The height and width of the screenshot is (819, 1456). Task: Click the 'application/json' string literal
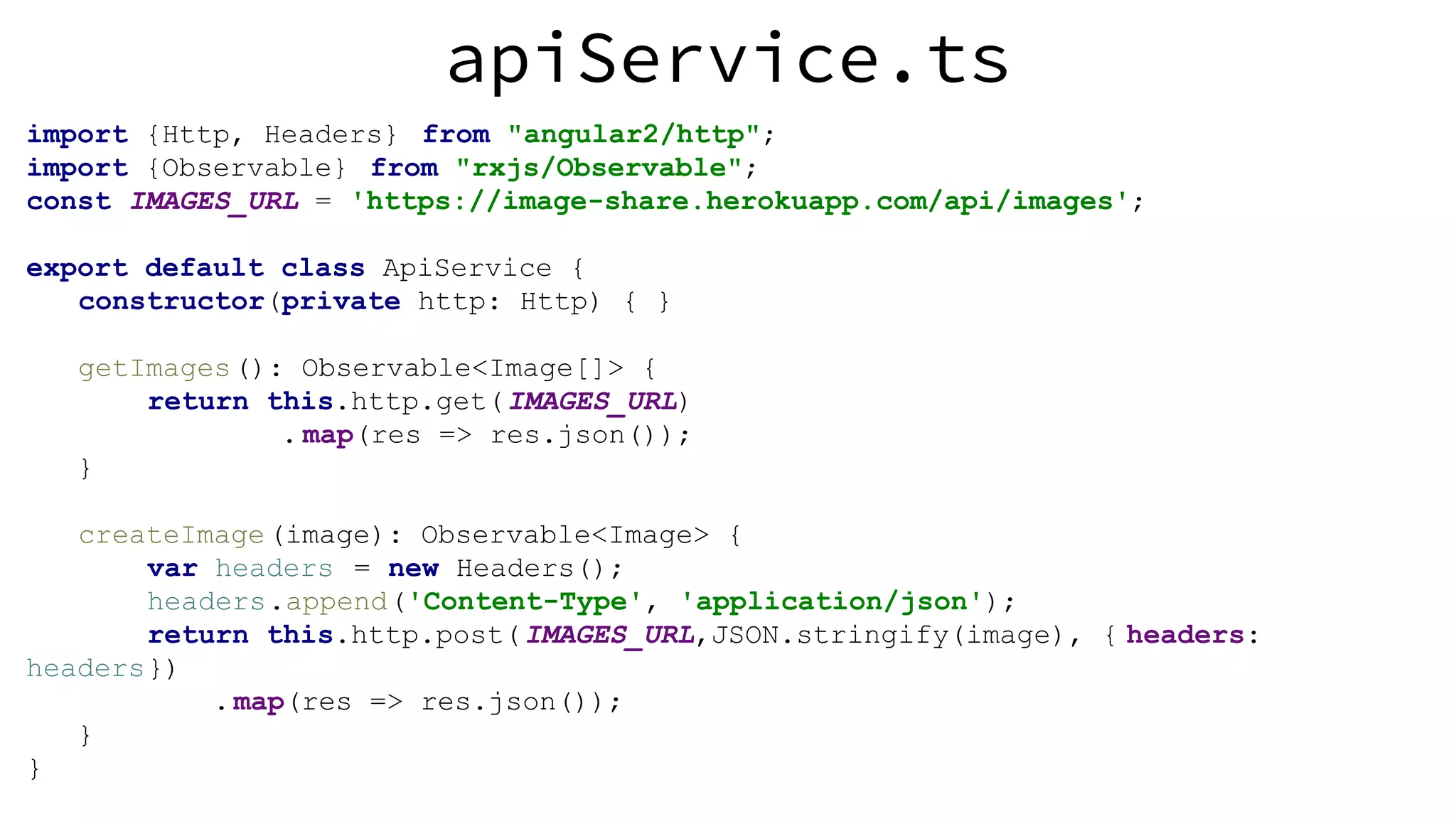tap(831, 602)
